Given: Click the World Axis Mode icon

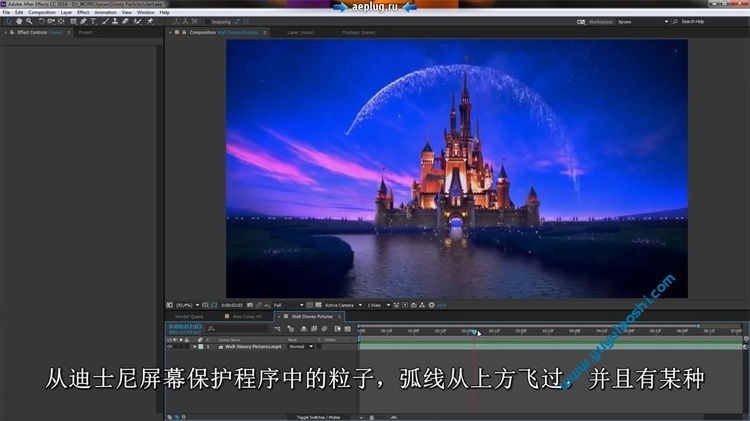Looking at the screenshot, I should click(x=185, y=22).
